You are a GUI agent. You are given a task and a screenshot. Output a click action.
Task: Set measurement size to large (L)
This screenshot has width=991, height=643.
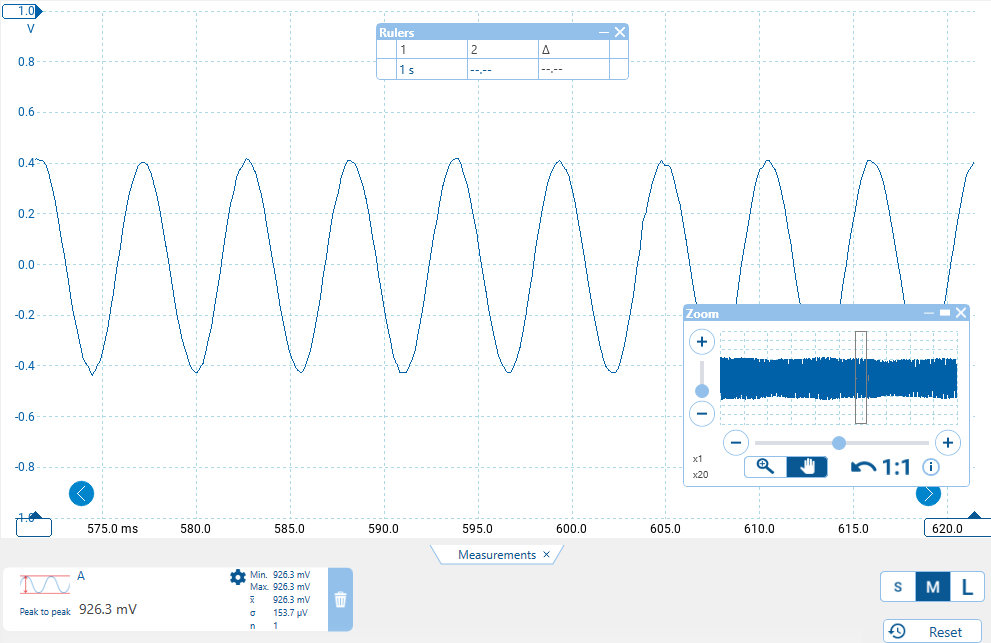point(967,587)
